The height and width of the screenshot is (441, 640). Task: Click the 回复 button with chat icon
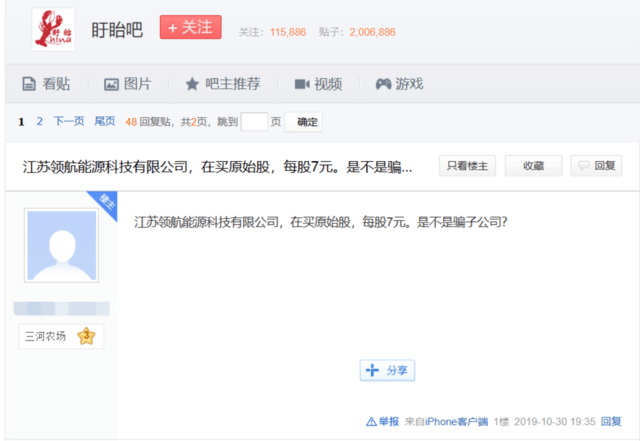pos(596,166)
